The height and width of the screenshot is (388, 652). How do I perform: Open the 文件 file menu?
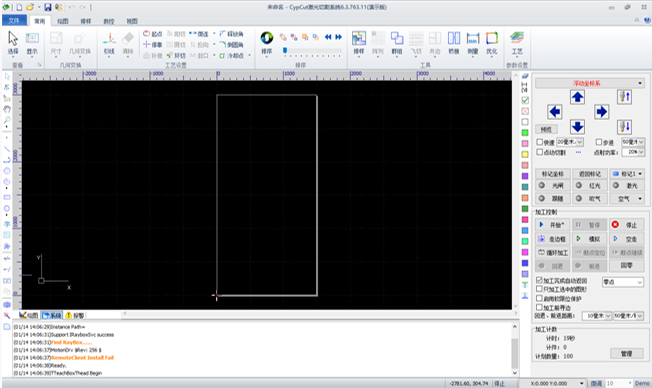(x=14, y=20)
